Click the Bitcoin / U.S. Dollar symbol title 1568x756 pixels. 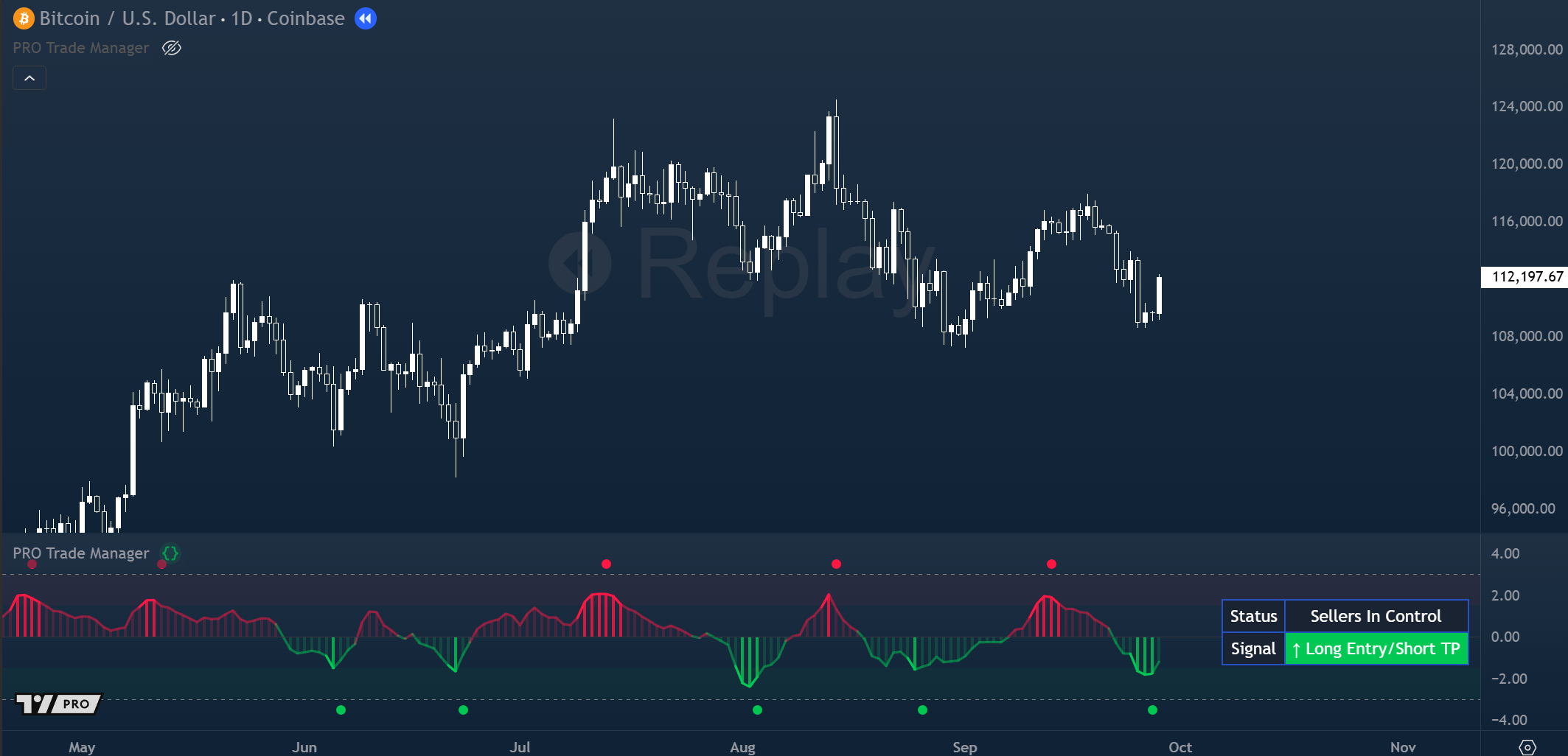[x=128, y=18]
